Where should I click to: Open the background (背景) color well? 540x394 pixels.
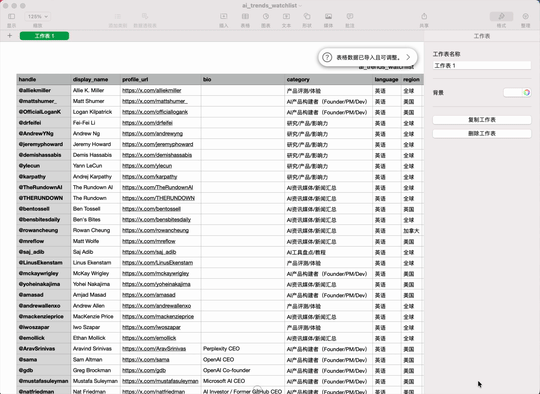tap(513, 92)
